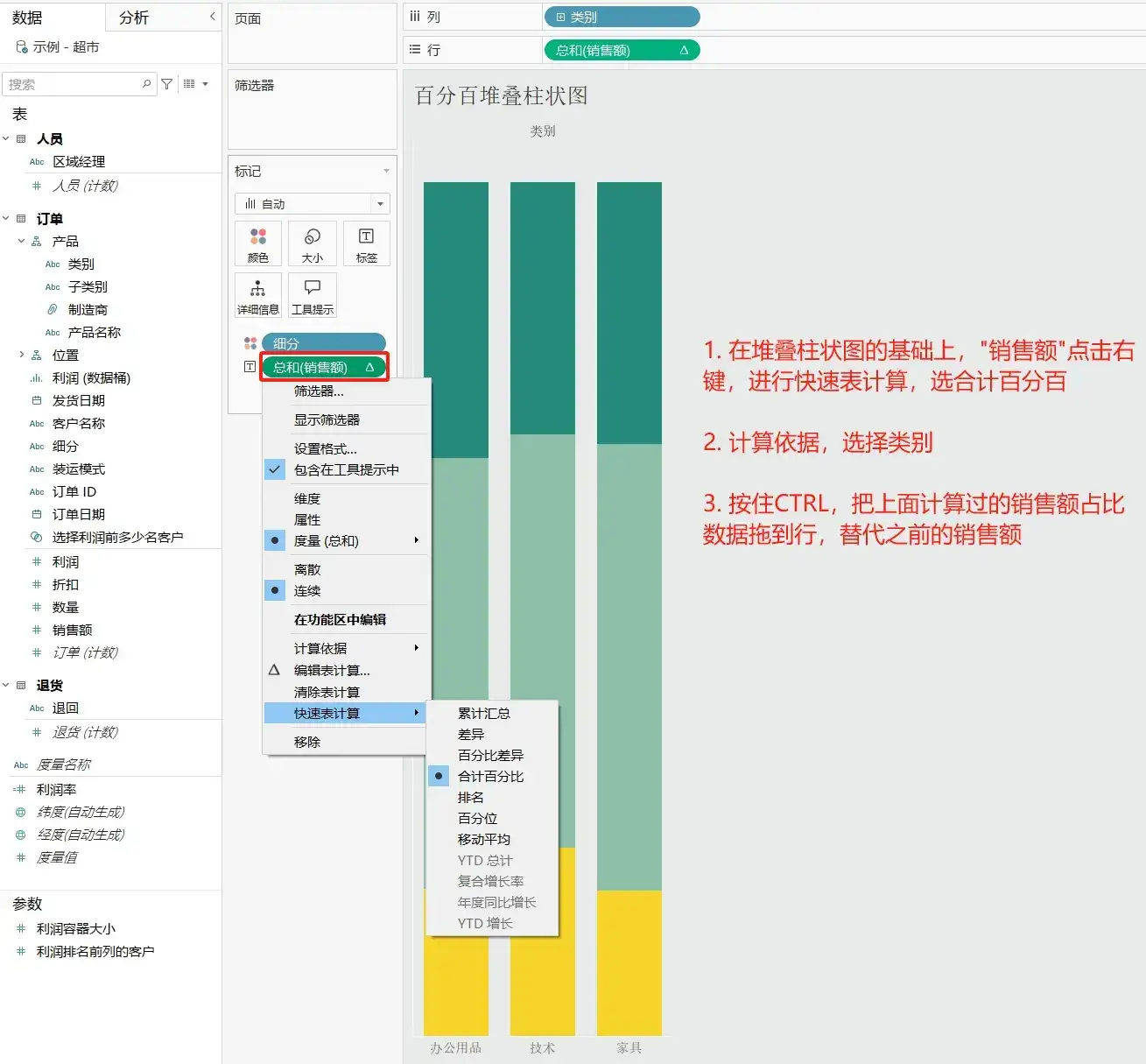Click the search magnifier in the data pane
Image resolution: width=1146 pixels, height=1064 pixels.
pos(146,83)
